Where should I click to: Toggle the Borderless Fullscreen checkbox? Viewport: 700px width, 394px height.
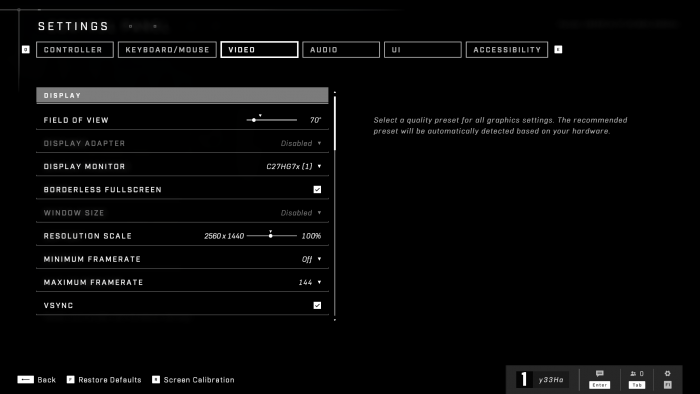coord(317,190)
